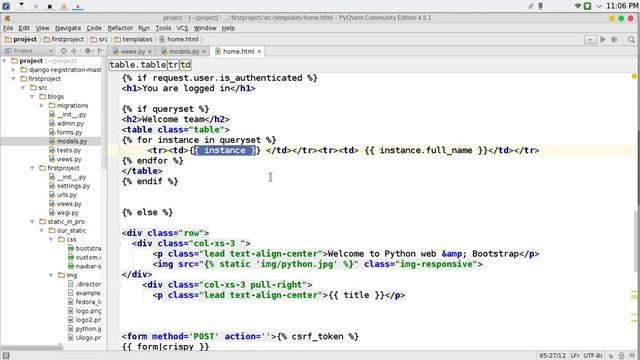Open the Edit menu
Image resolution: width=640 pixels, height=360 pixels.
click(24, 28)
